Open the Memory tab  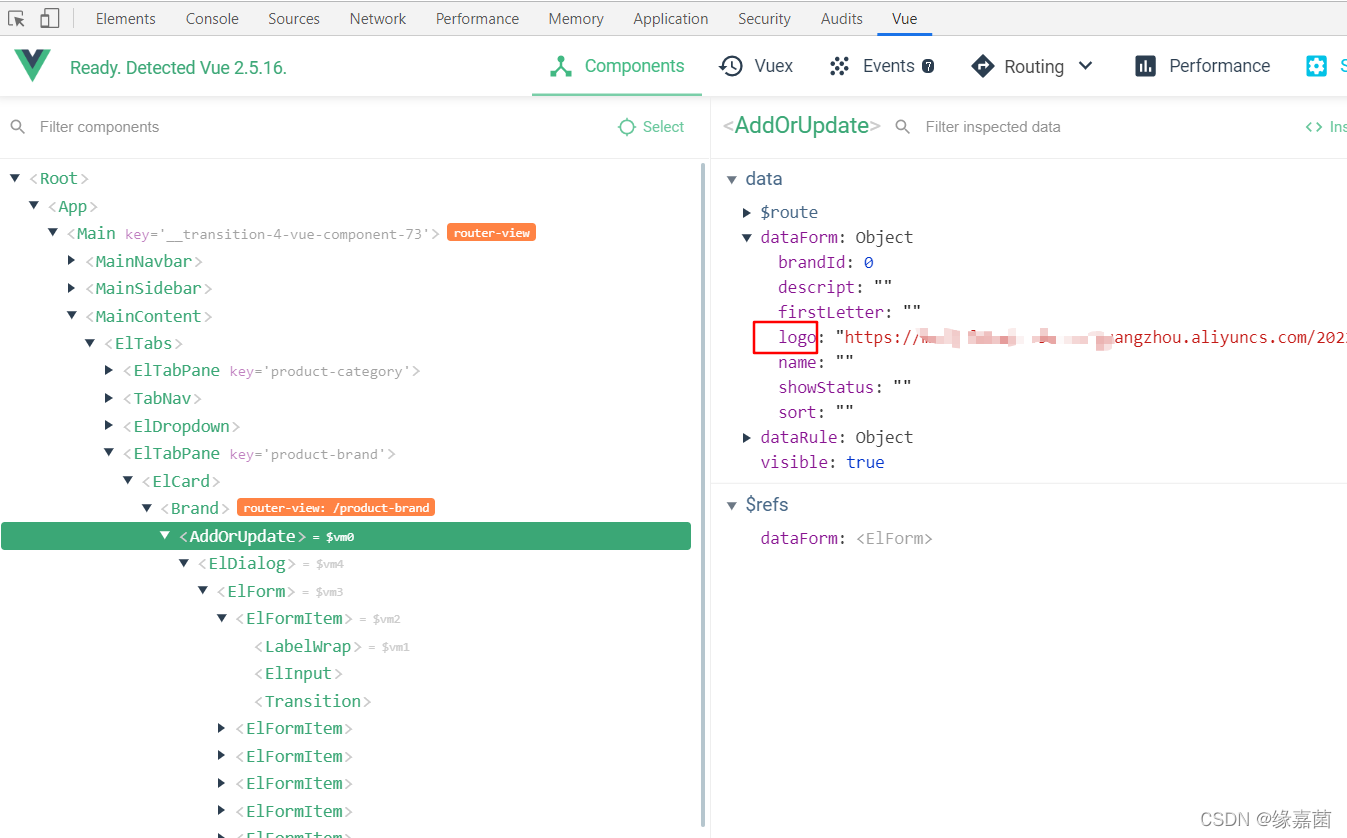[576, 18]
